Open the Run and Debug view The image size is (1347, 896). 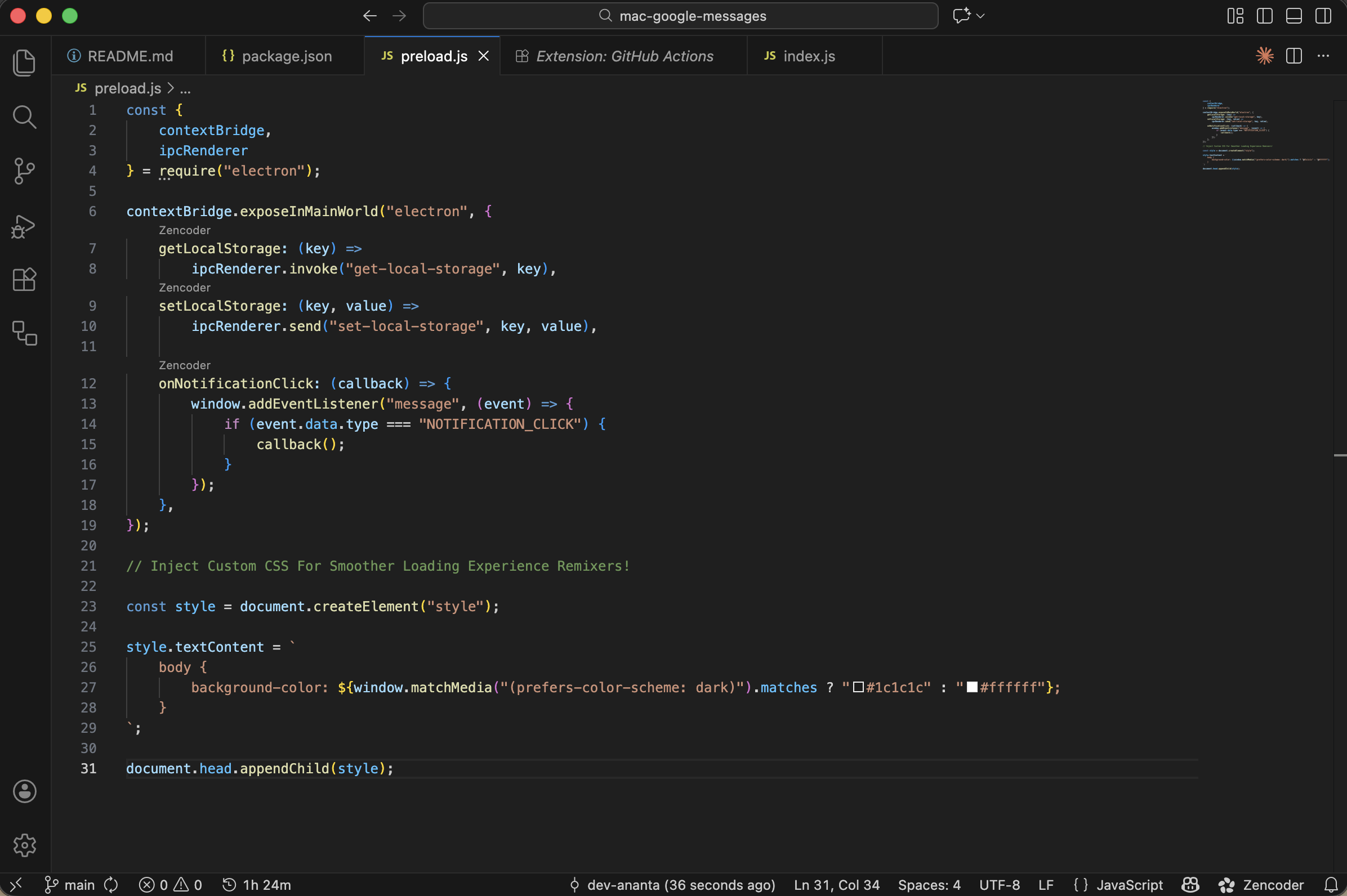(x=24, y=227)
